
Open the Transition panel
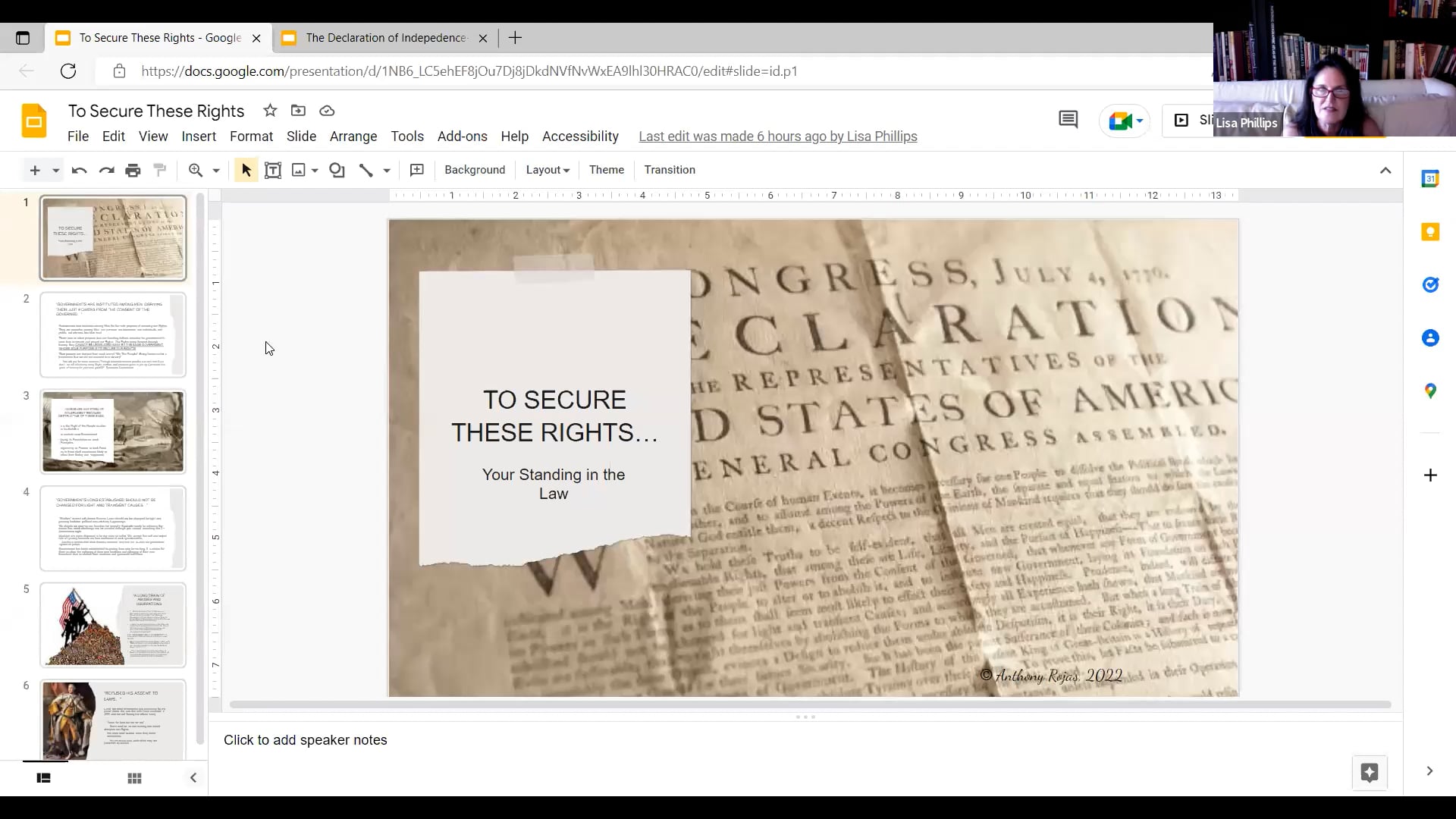(x=670, y=170)
